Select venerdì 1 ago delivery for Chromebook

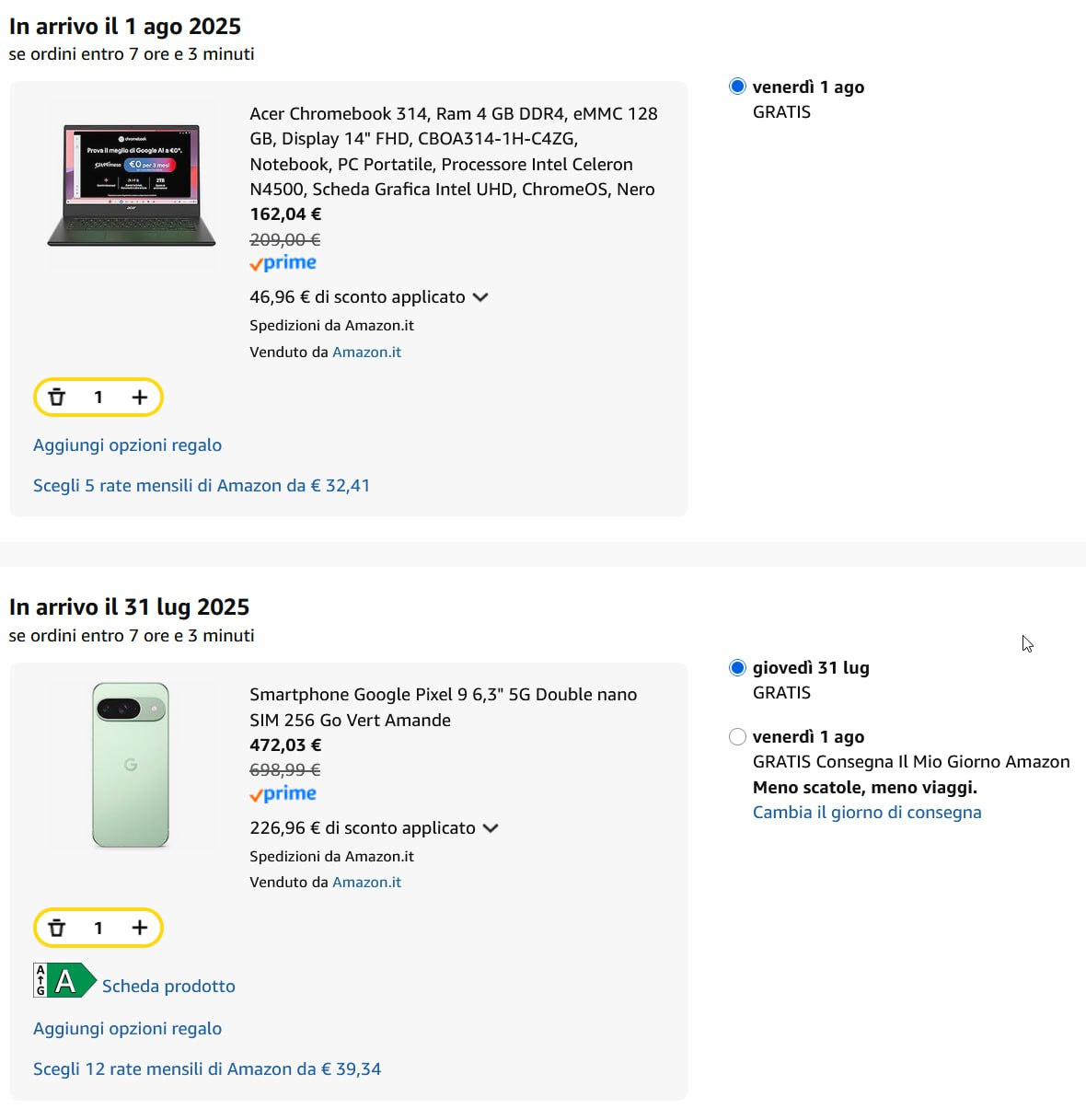(737, 87)
